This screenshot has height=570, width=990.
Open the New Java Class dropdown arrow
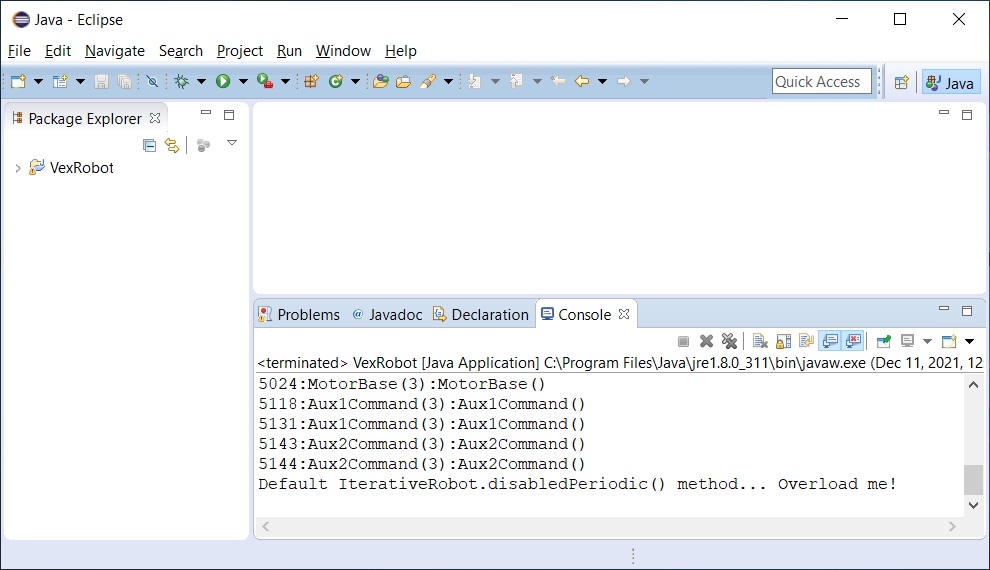355,81
